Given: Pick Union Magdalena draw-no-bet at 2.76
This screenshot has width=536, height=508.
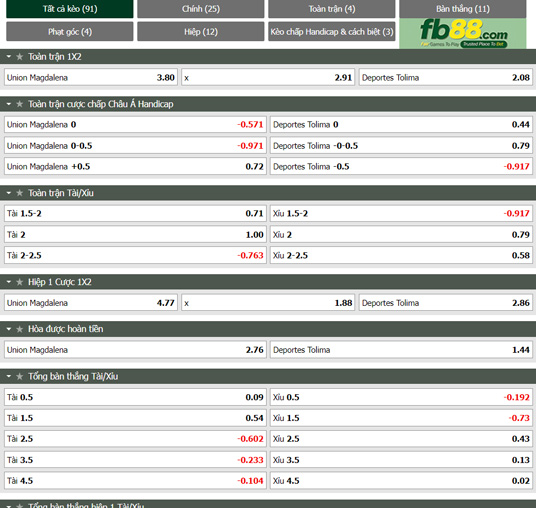Looking at the screenshot, I should click(x=135, y=350).
